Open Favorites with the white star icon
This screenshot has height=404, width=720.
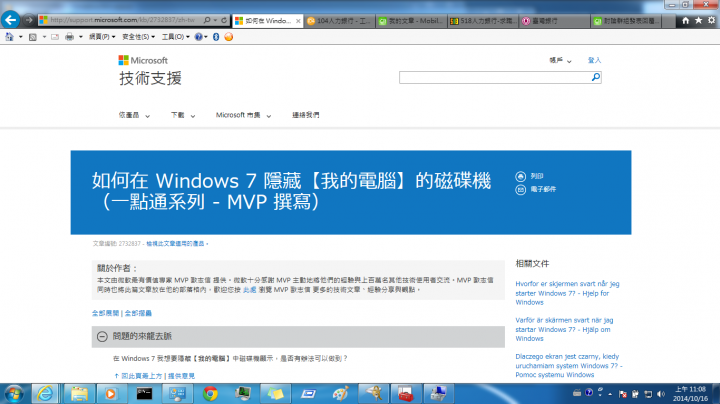pos(698,20)
